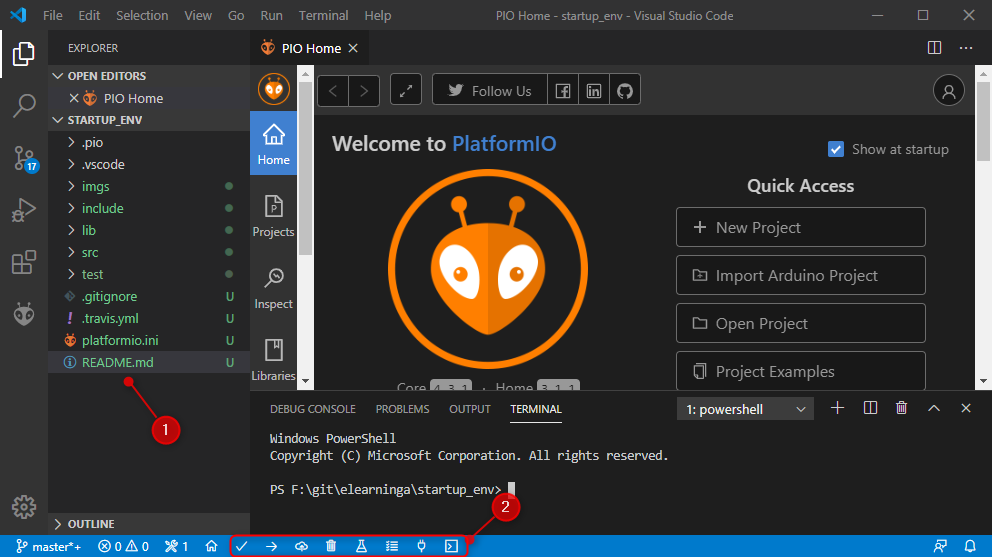Click the Open Project button
This screenshot has width=992, height=557.
(800, 323)
